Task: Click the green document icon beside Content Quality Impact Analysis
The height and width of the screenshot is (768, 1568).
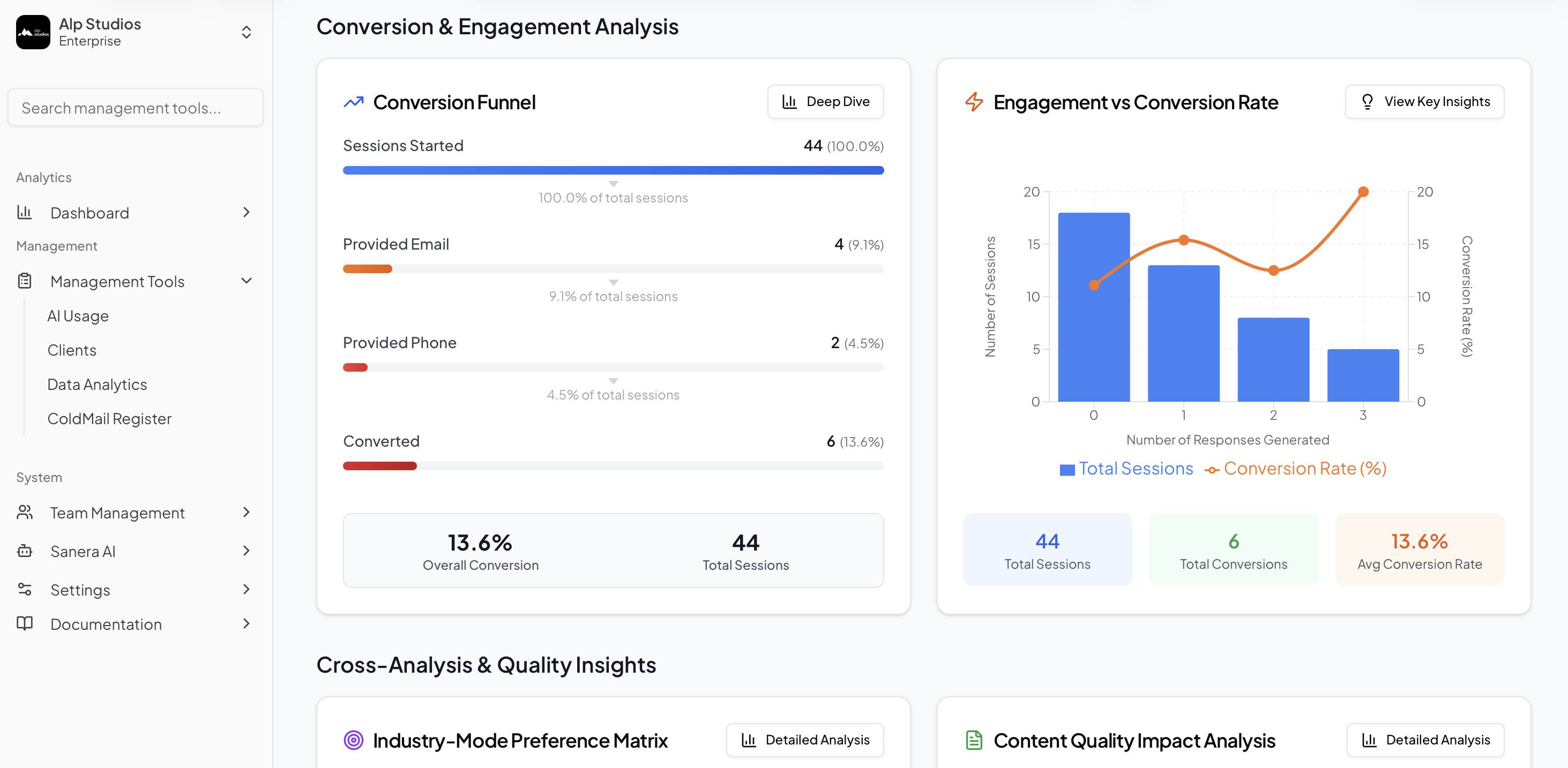Action: coord(975,740)
